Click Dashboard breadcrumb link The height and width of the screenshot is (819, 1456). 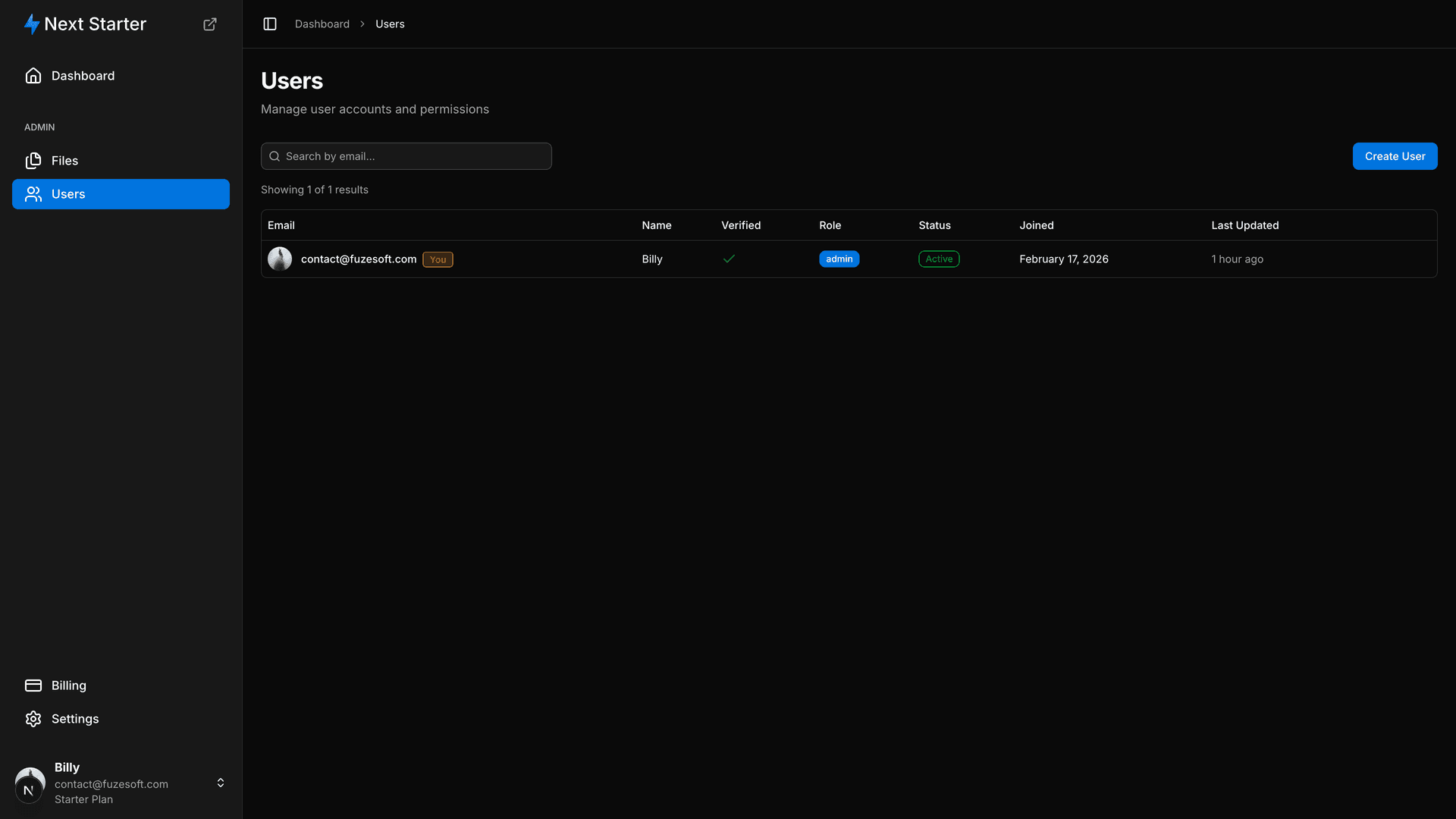(x=322, y=24)
